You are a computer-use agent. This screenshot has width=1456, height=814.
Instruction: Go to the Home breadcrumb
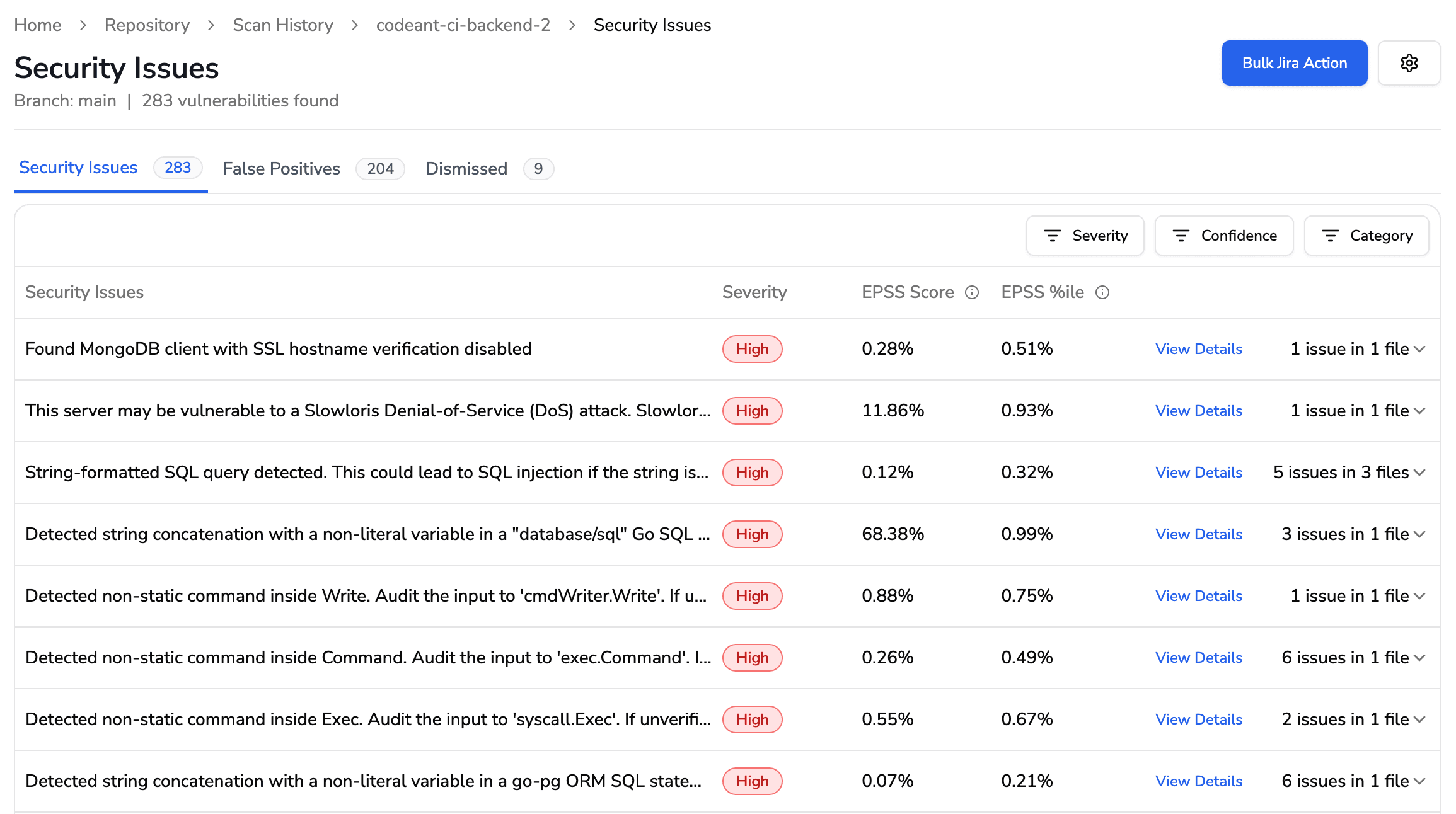pyautogui.click(x=38, y=25)
